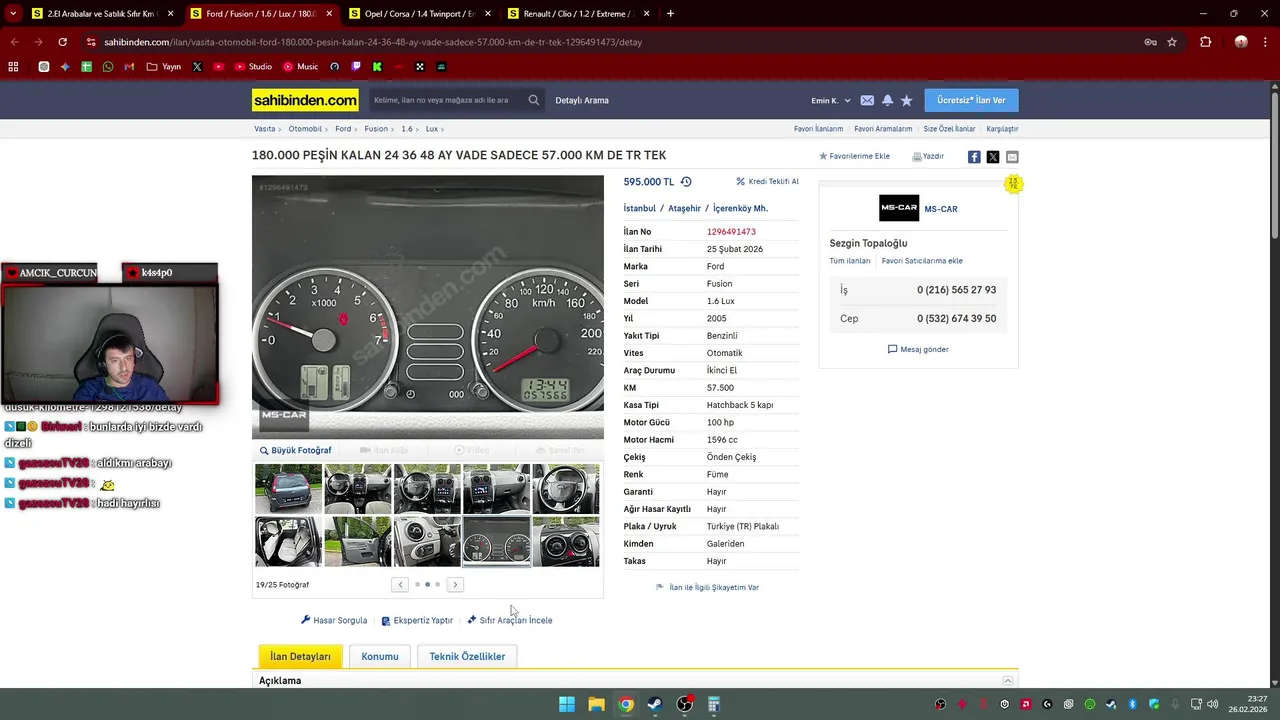The image size is (1280, 720).
Task: Focus the keyword search input field
Action: 446,100
